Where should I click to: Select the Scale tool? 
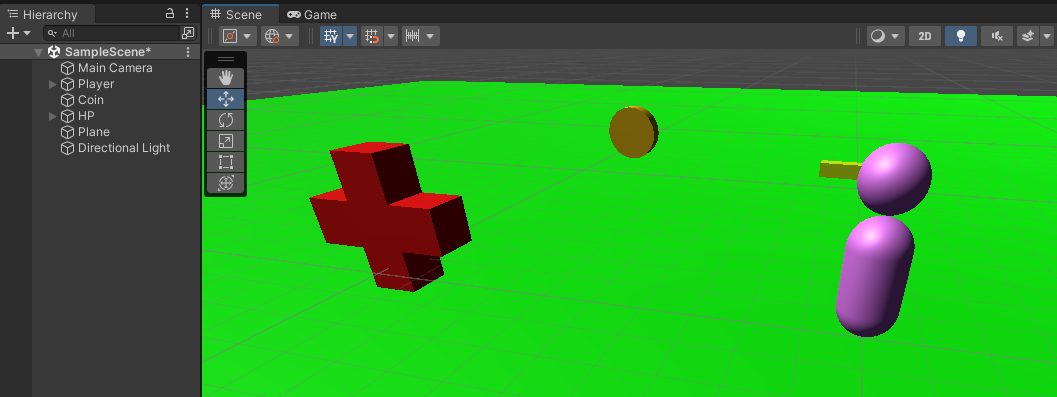coord(226,141)
